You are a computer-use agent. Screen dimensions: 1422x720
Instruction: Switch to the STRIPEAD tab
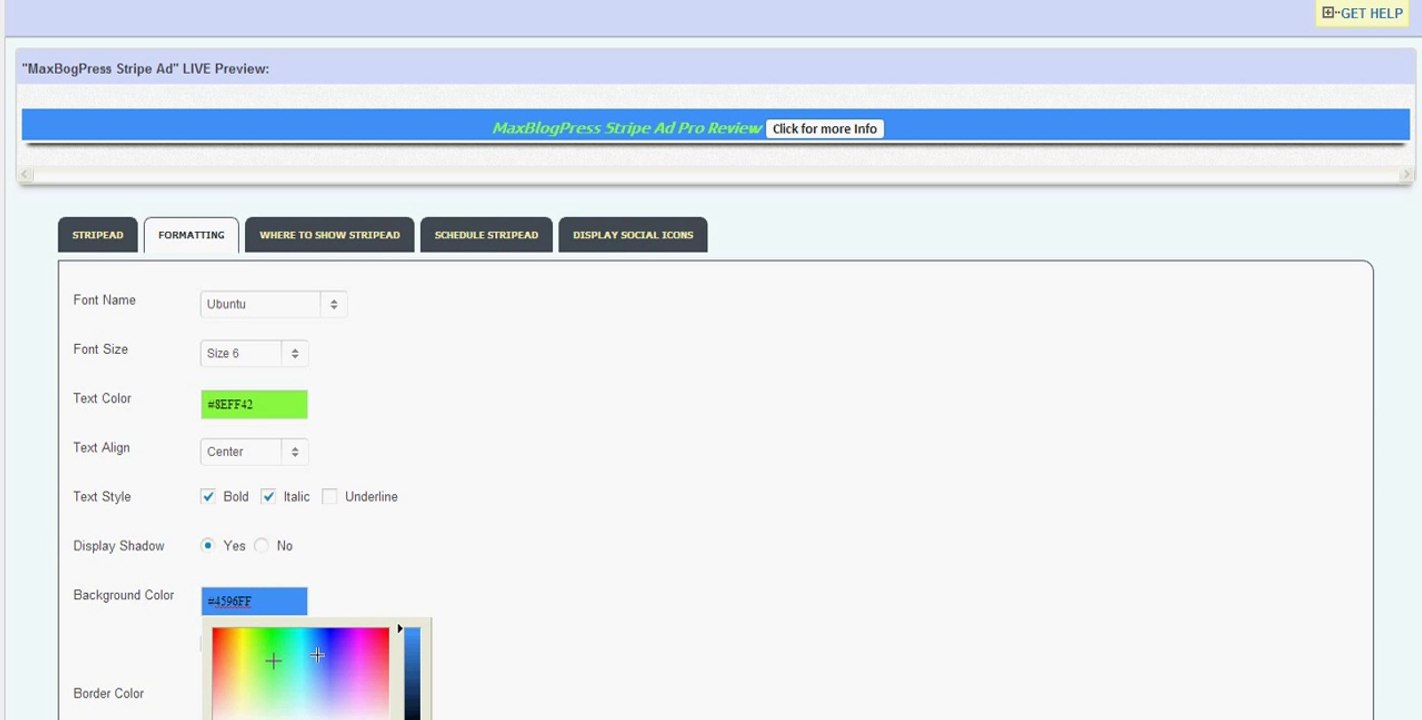[98, 235]
